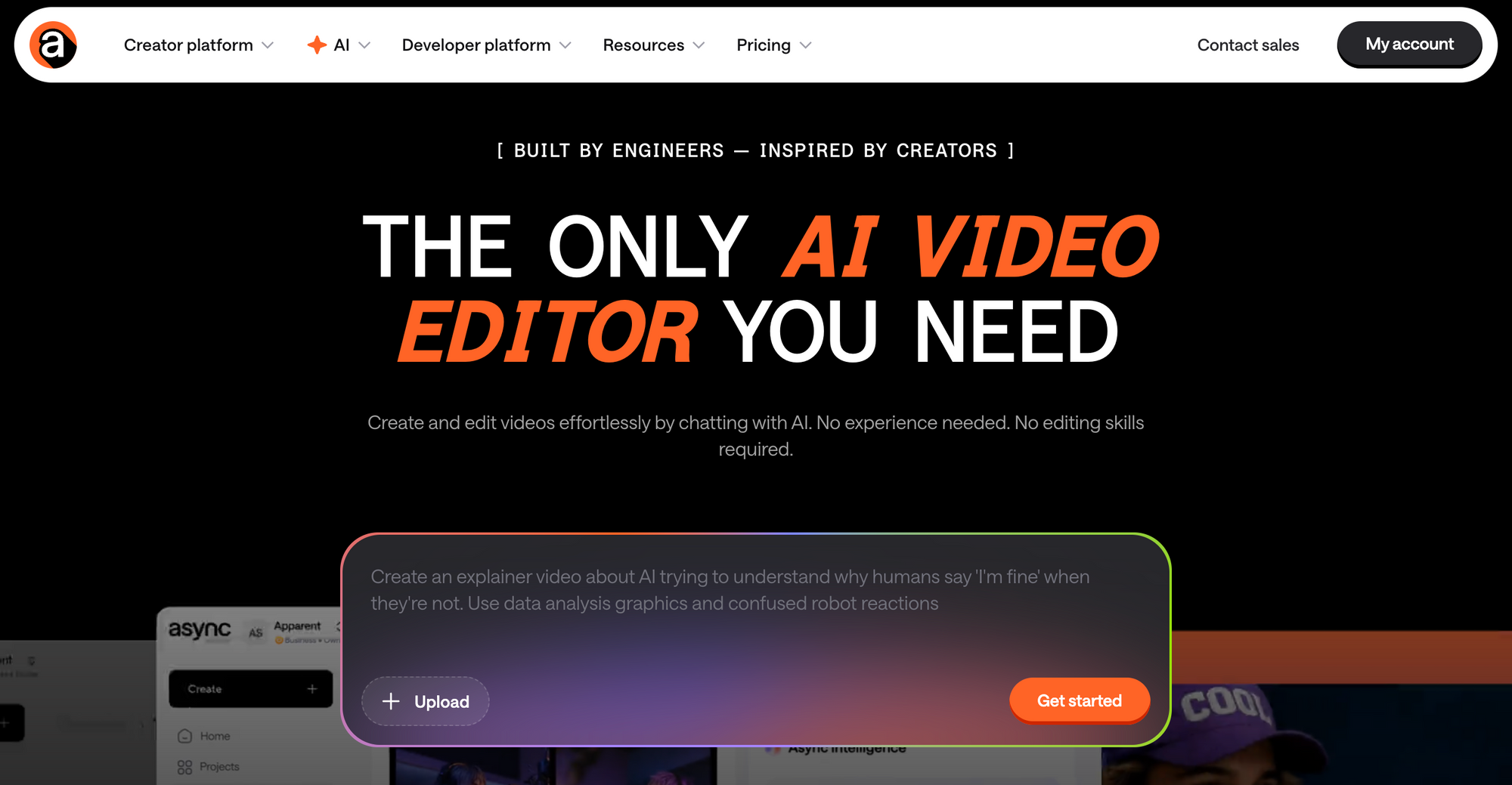The width and height of the screenshot is (1512, 785).
Task: Expand the Resources chevron
Action: pos(699,45)
